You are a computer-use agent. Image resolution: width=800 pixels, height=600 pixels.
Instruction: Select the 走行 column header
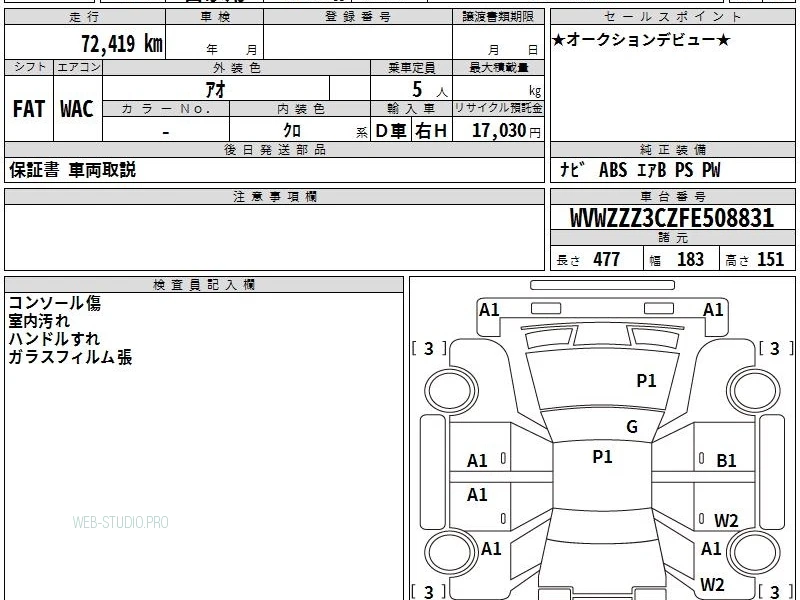pos(85,17)
